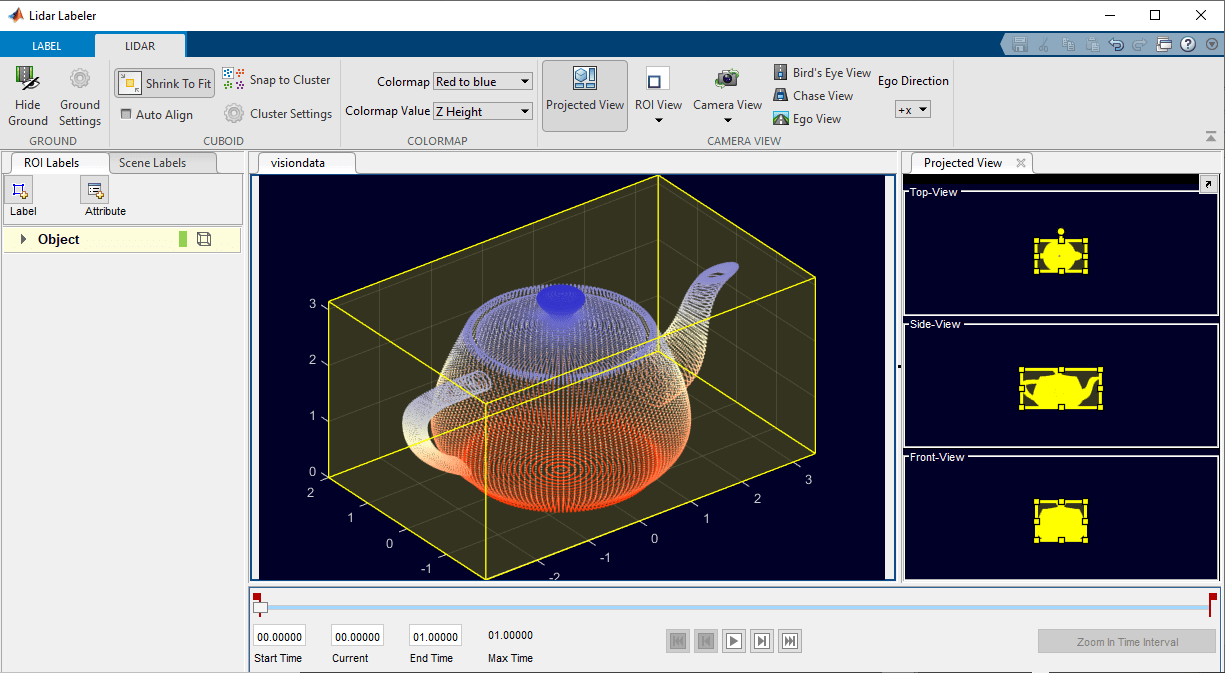Enable Auto Align for cuboids
The image size is (1225, 673).
click(158, 114)
